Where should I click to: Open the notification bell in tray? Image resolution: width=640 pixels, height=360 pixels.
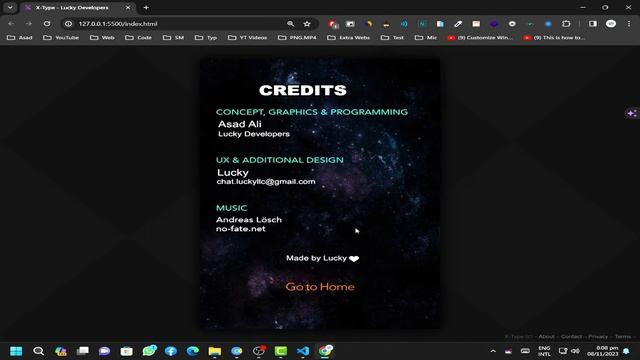[x=626, y=351]
